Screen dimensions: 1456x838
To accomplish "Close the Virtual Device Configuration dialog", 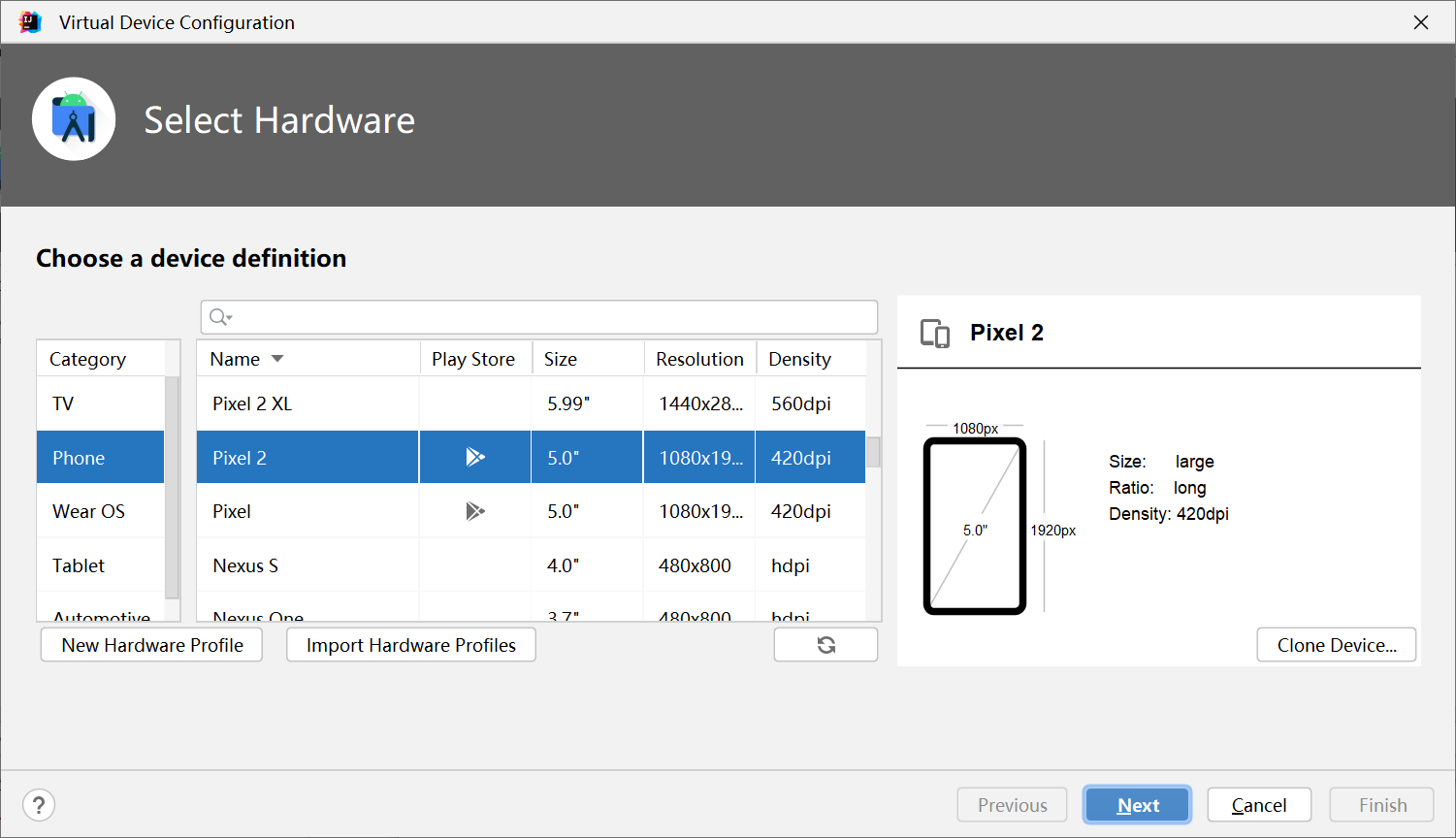I will pyautogui.click(x=1421, y=22).
